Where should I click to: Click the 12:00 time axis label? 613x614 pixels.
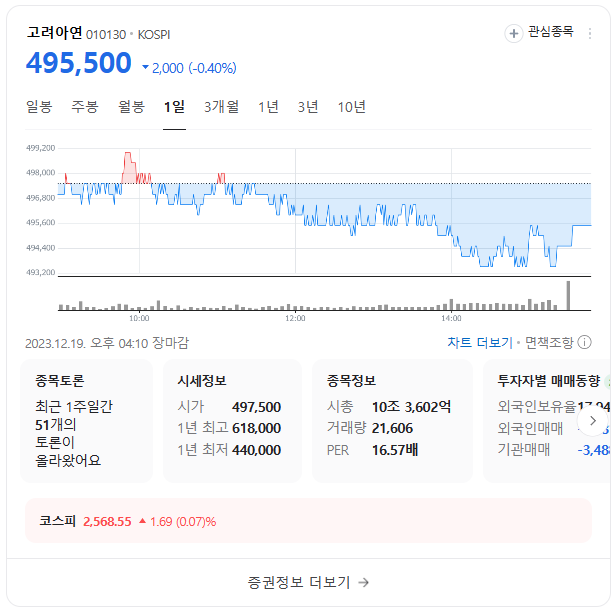coord(295,318)
